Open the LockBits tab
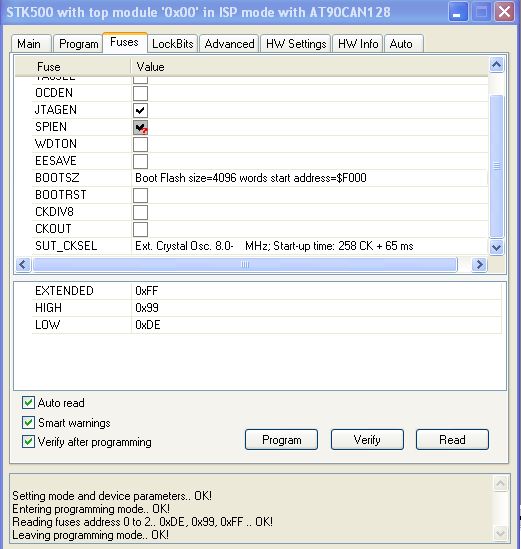The height and width of the screenshot is (549, 521). (173, 44)
